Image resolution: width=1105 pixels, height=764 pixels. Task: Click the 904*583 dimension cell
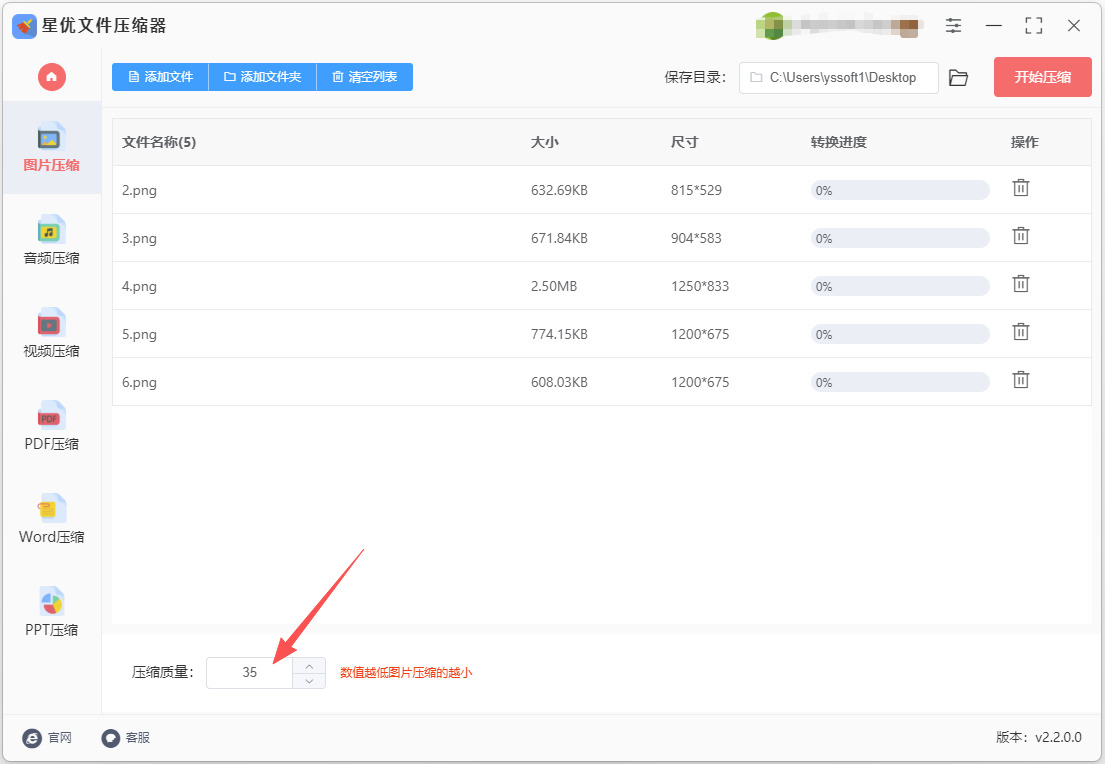[x=696, y=238]
